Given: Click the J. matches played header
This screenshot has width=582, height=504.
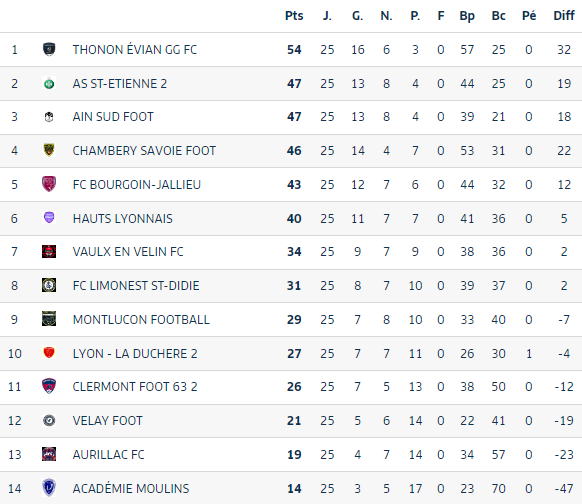Looking at the screenshot, I should point(327,16).
